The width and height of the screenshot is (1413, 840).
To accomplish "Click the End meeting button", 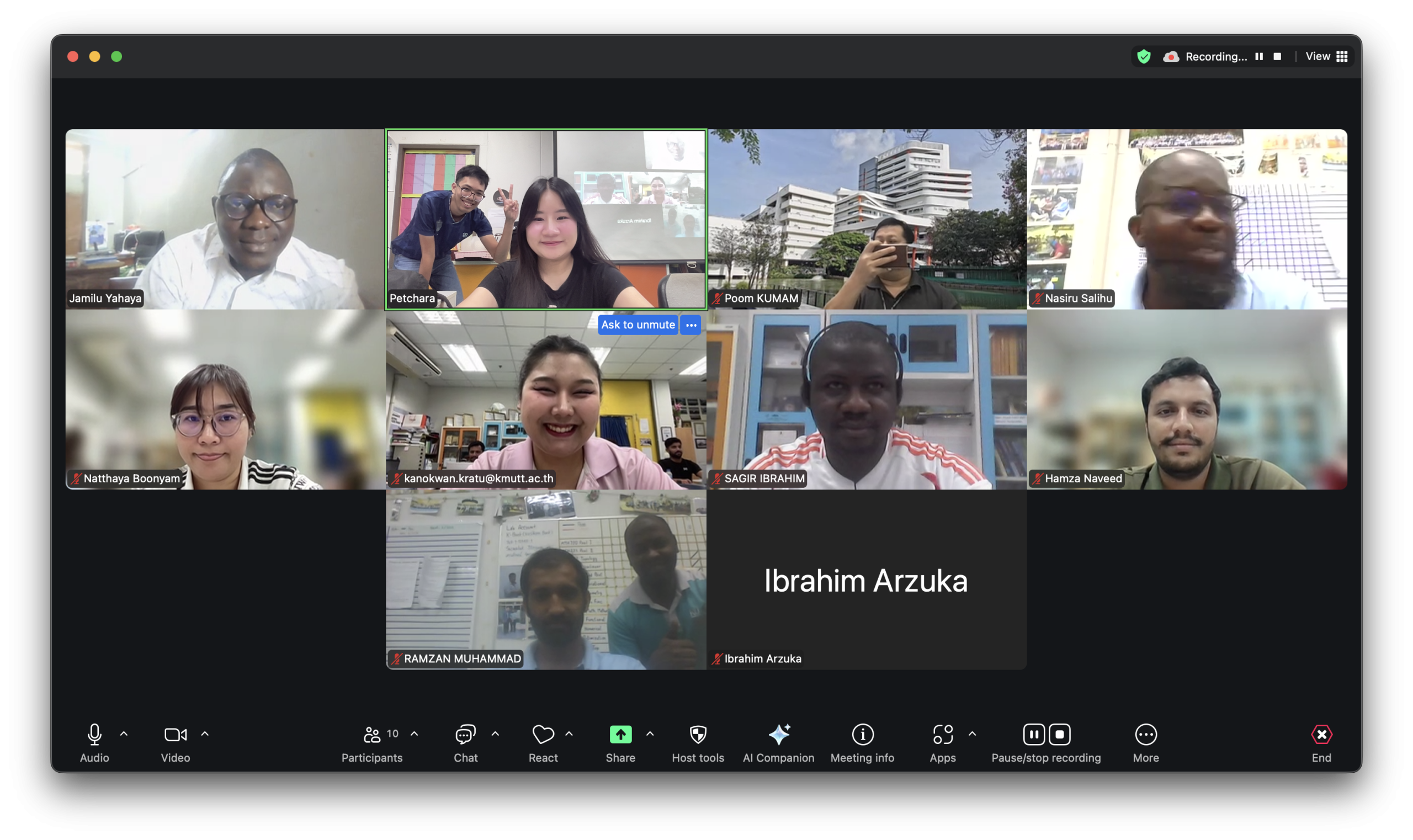I will pos(1321,735).
